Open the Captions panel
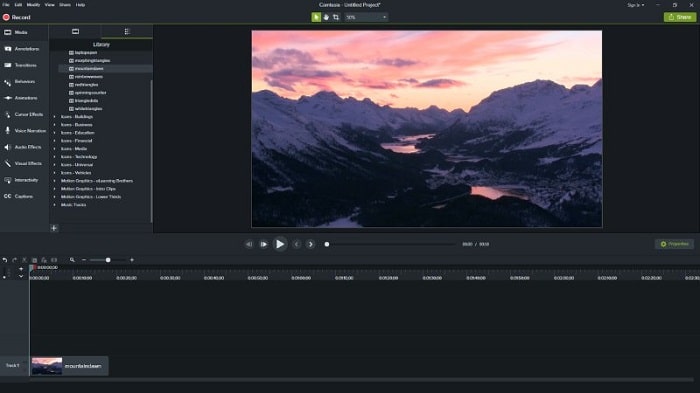 click(x=24, y=196)
